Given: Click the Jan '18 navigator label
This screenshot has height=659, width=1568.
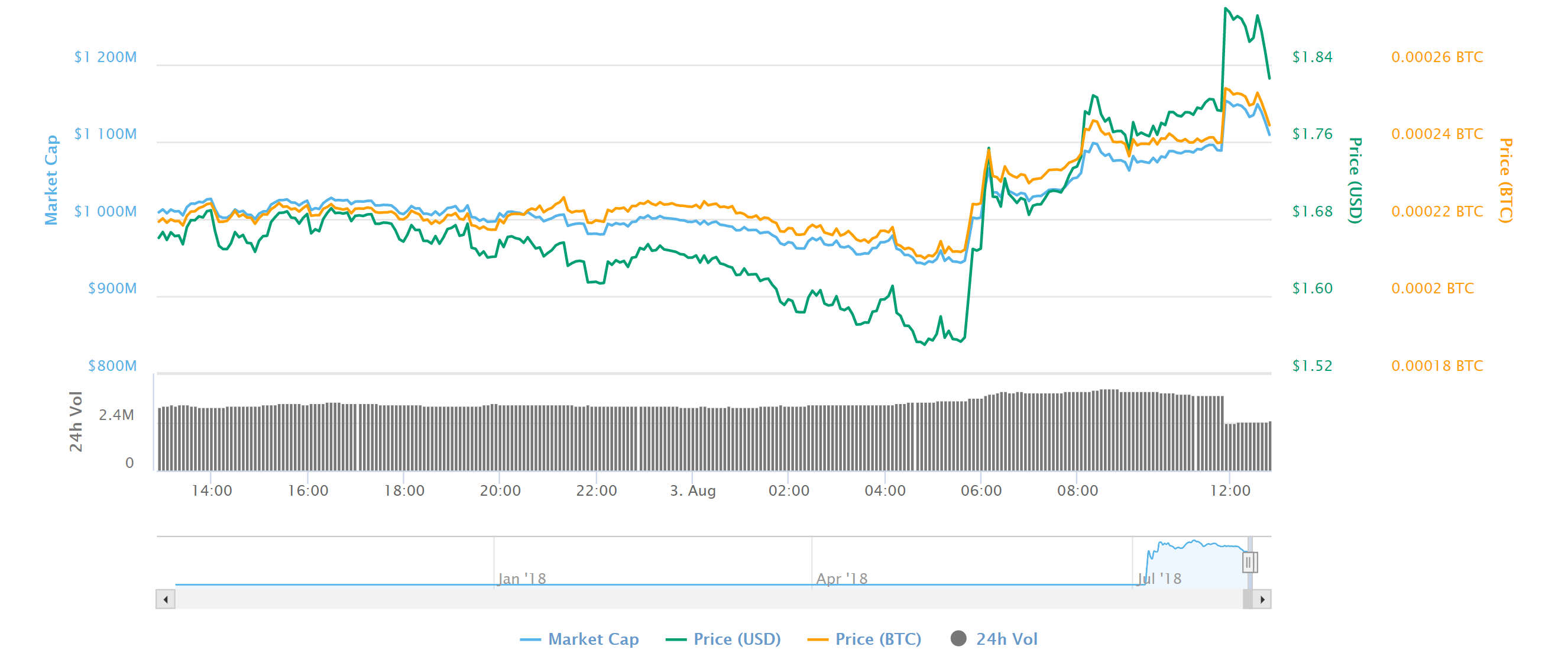Looking at the screenshot, I should [x=521, y=579].
